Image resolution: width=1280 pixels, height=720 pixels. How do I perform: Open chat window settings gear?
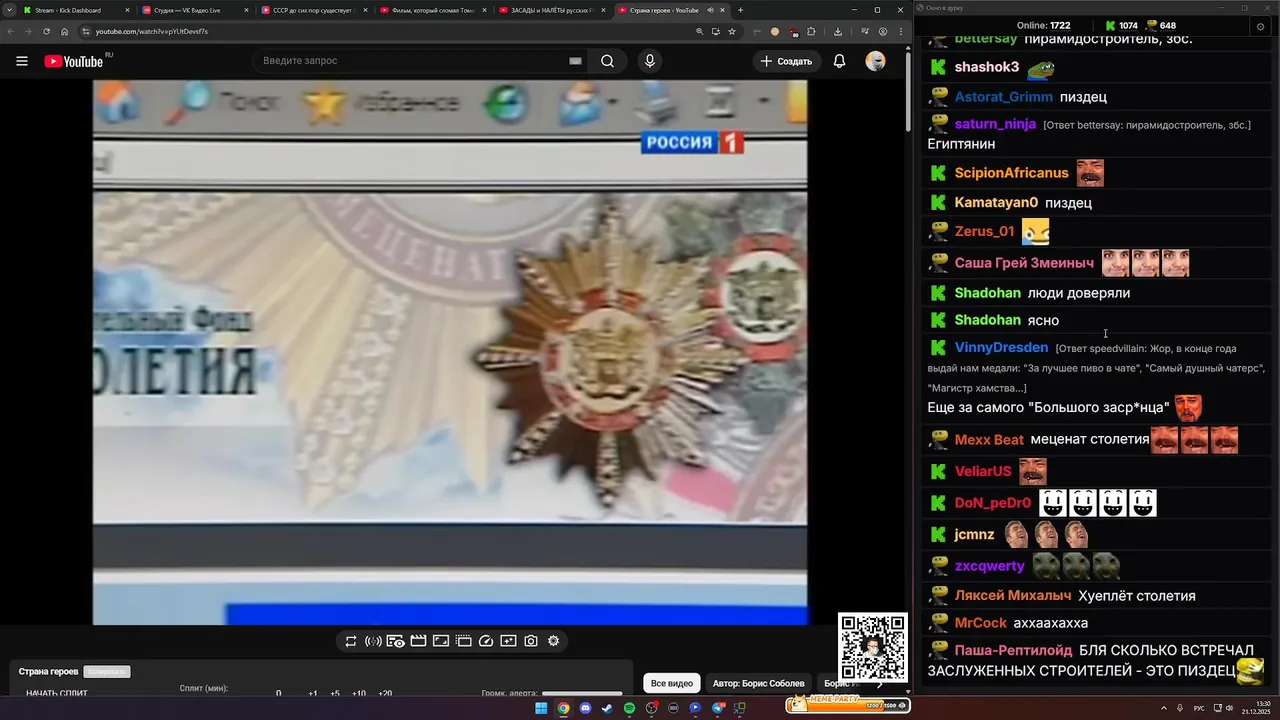pos(1259,26)
